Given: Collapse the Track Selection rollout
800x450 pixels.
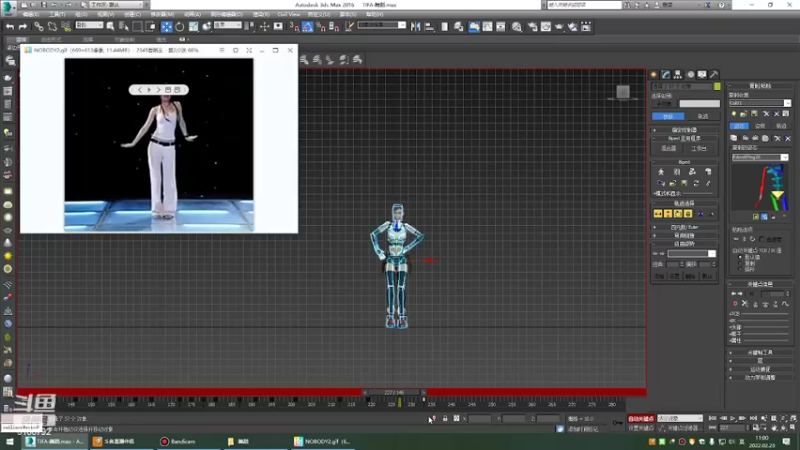Looking at the screenshot, I should 685,204.
